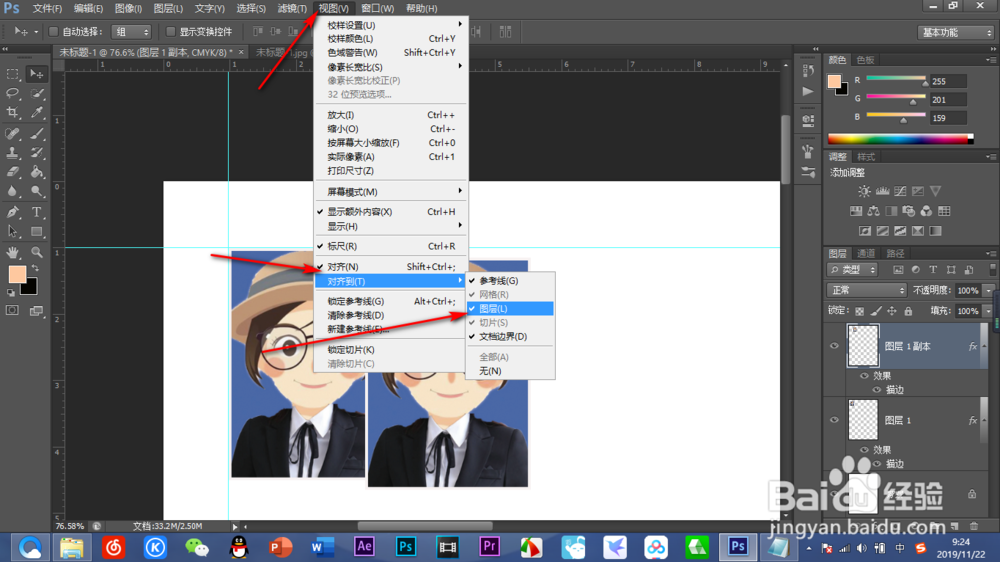Viewport: 1000px width, 562px height.
Task: Select the Rectangle shape tool
Action: click(x=36, y=232)
